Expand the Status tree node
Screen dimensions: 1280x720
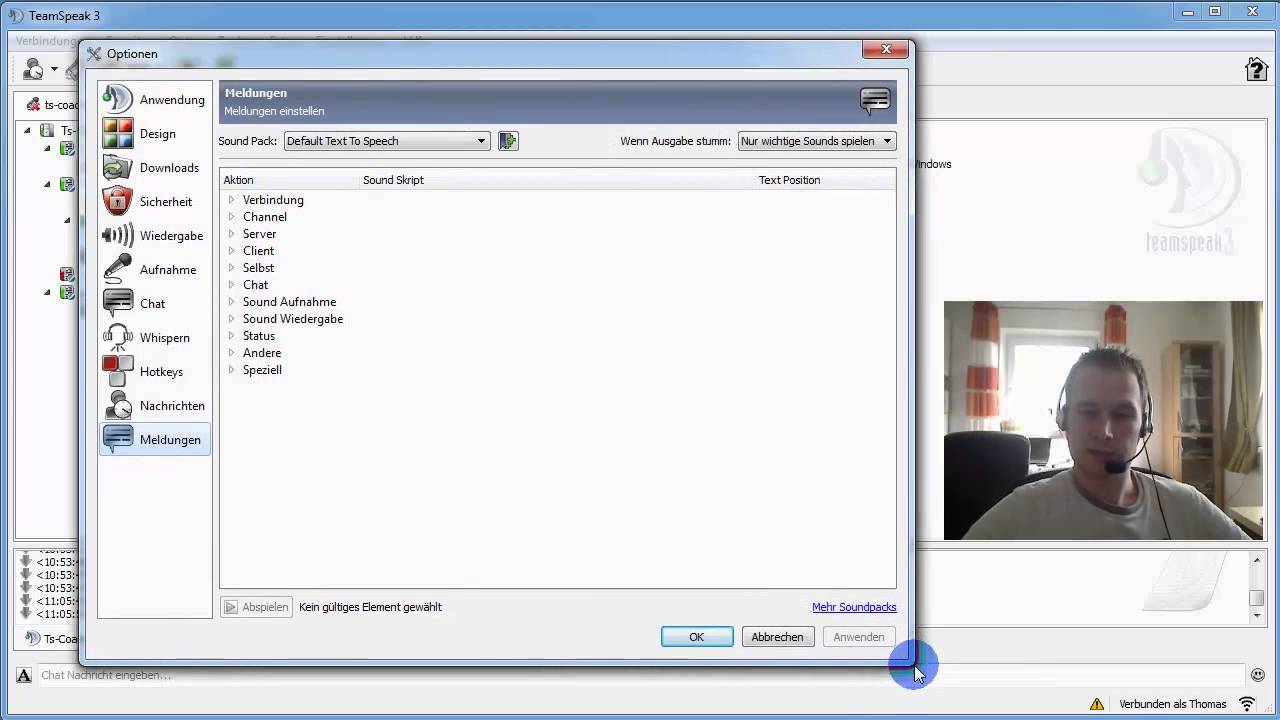(x=231, y=336)
